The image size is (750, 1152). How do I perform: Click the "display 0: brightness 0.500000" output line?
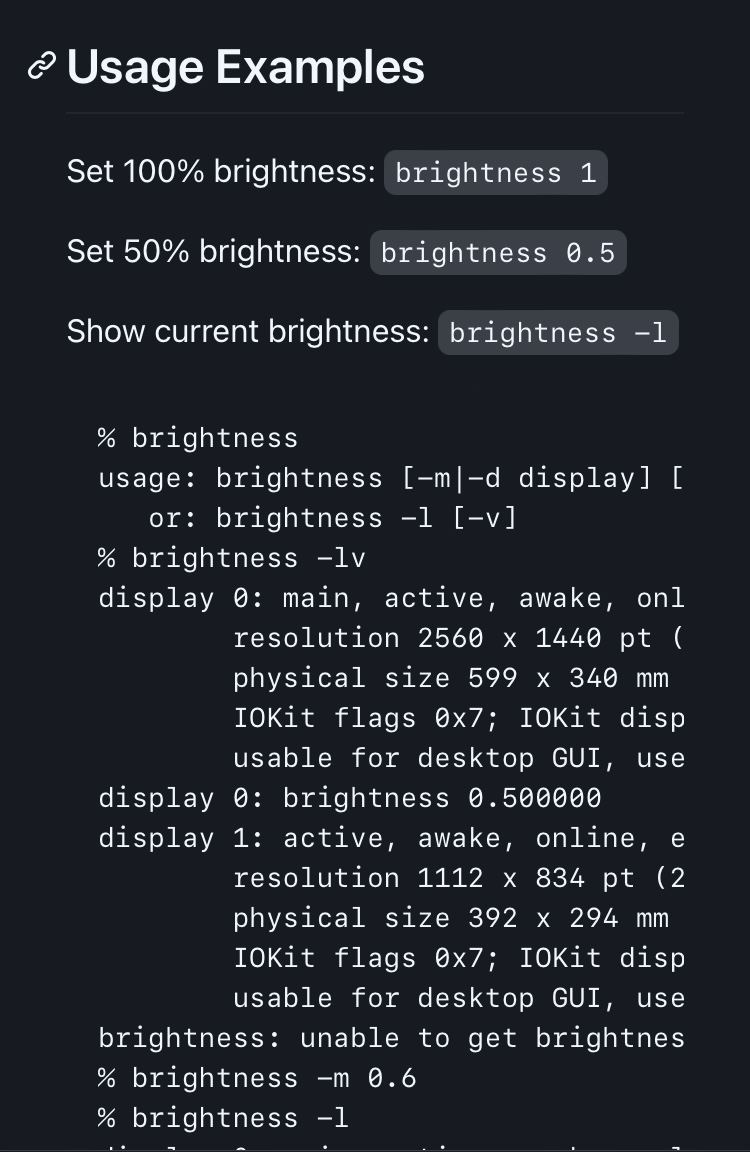tap(350, 798)
